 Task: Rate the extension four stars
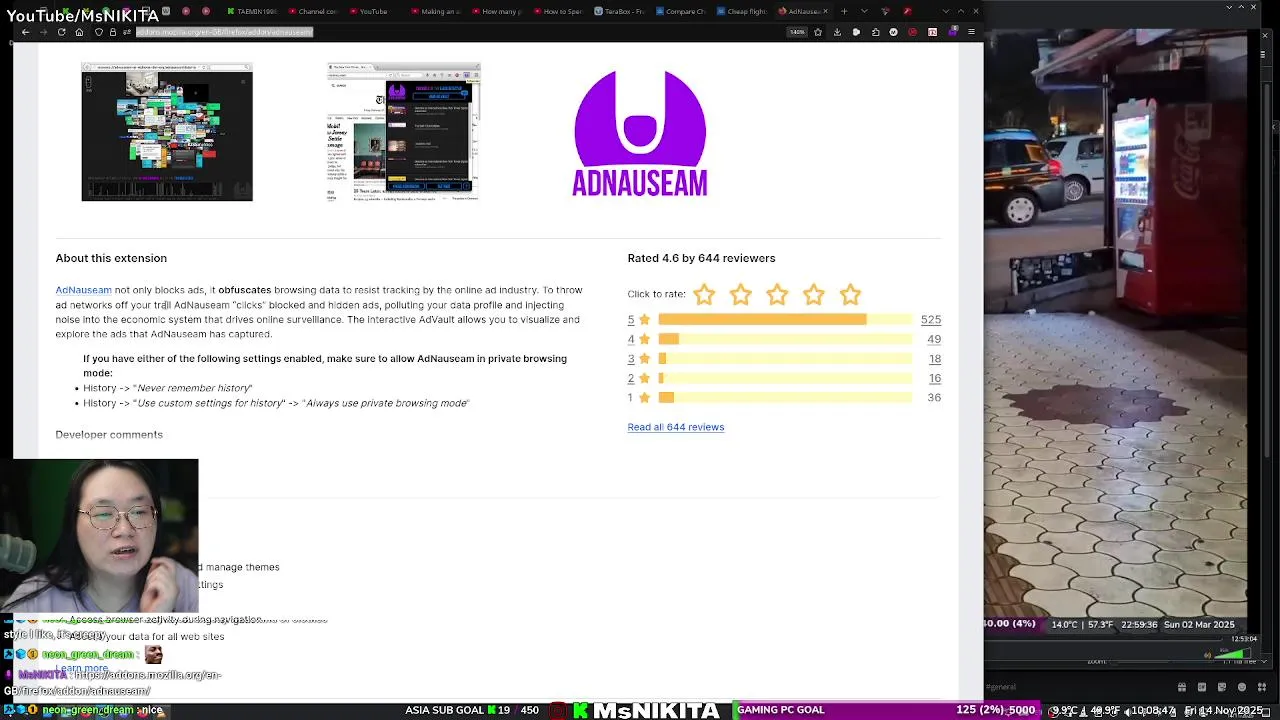[814, 294]
